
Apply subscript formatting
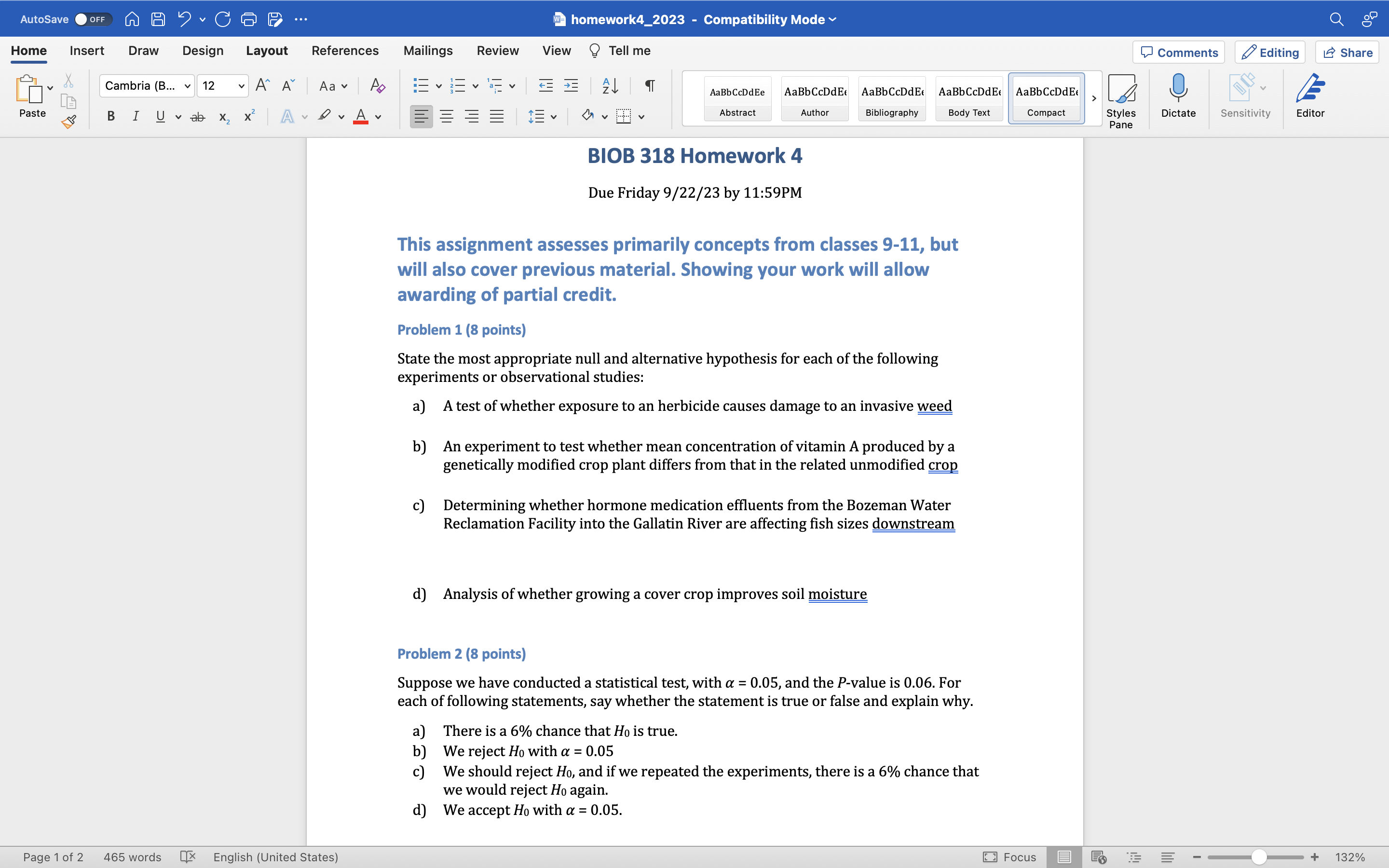[223, 117]
